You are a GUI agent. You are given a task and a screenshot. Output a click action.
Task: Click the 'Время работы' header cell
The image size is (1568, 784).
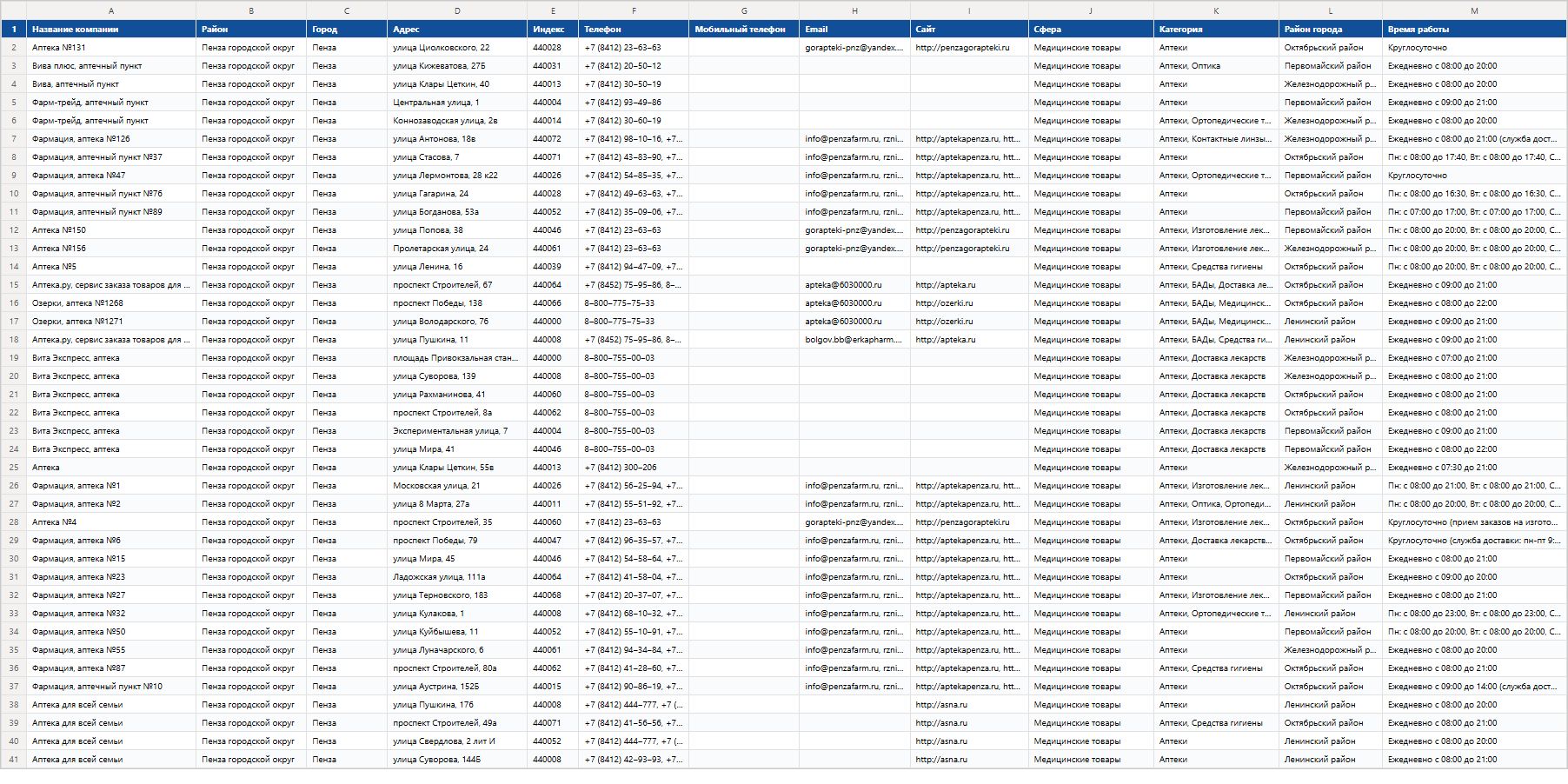(x=1474, y=29)
